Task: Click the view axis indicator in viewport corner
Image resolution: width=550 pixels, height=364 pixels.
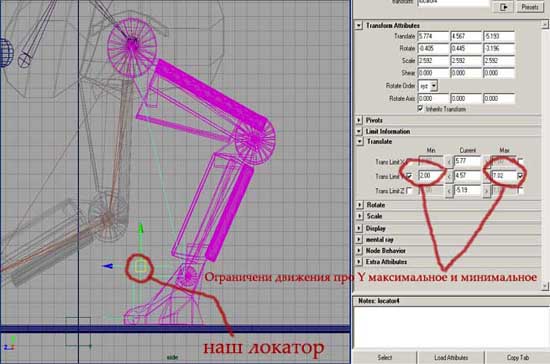Action: tap(10, 344)
